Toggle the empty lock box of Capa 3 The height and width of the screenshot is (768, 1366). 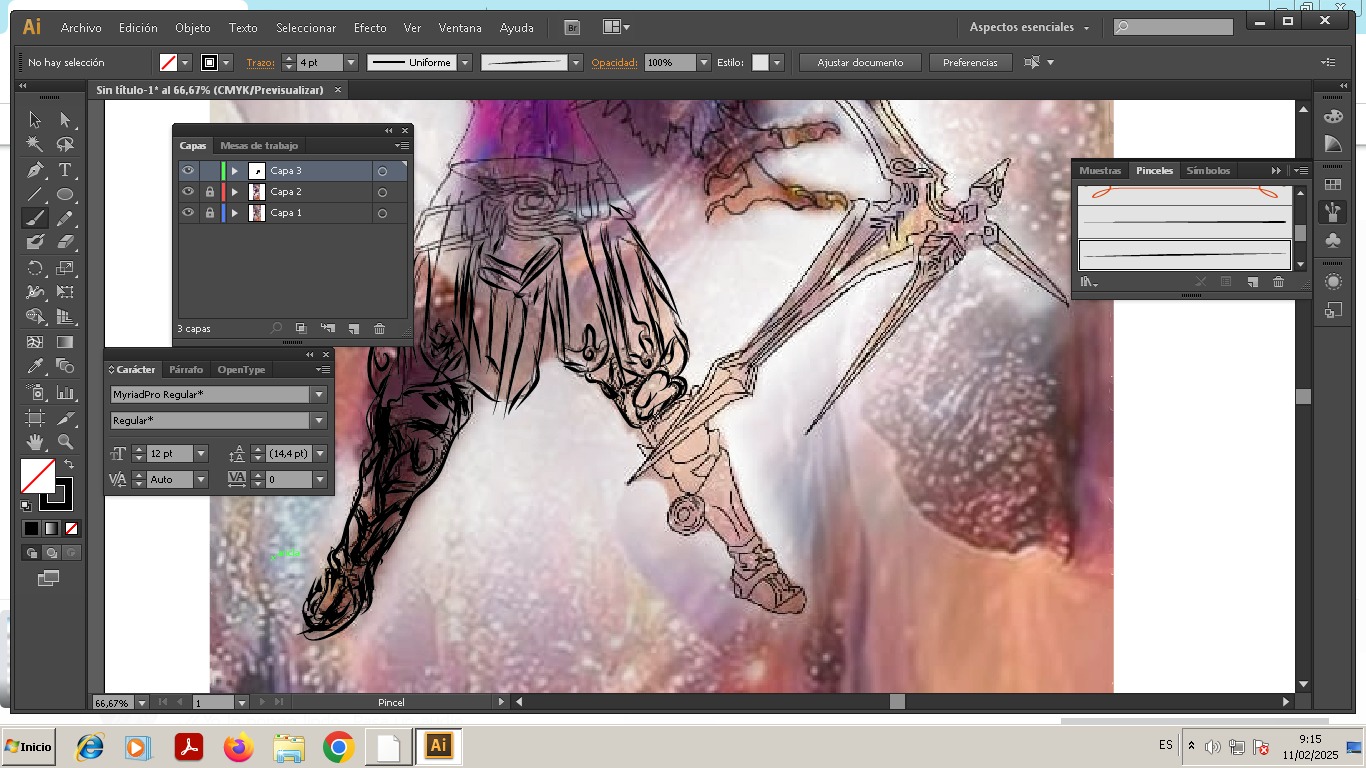point(209,171)
